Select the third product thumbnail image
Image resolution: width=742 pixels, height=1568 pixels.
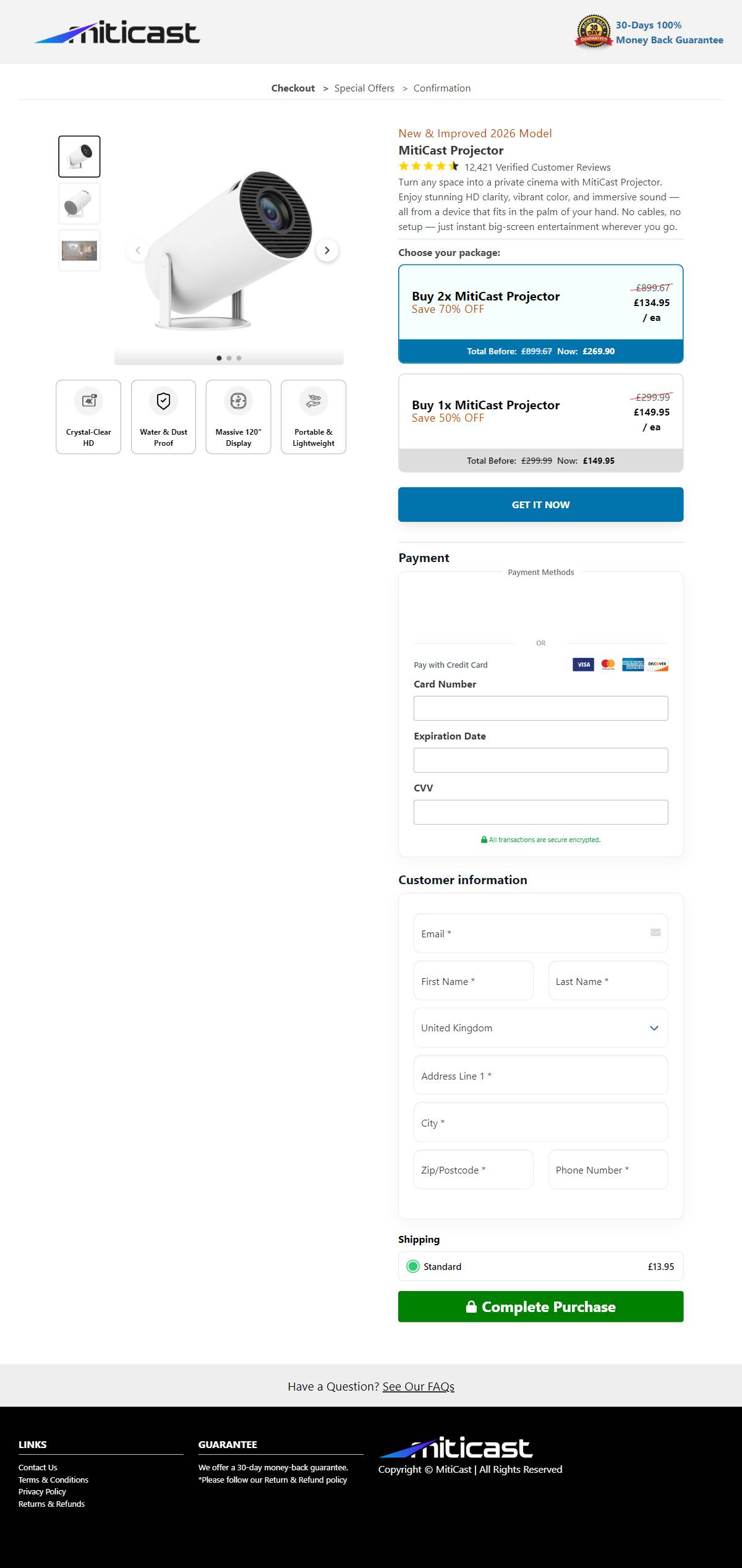[x=79, y=250]
